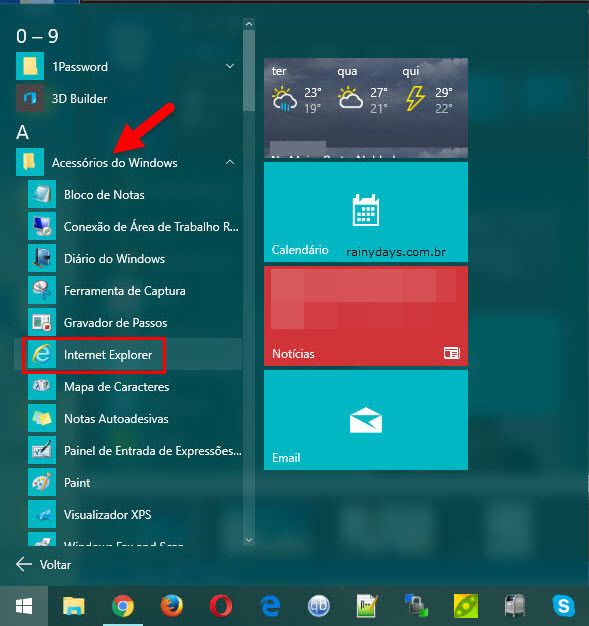Click the scrollbar up arrow
The width and height of the screenshot is (589, 626).
point(249,24)
